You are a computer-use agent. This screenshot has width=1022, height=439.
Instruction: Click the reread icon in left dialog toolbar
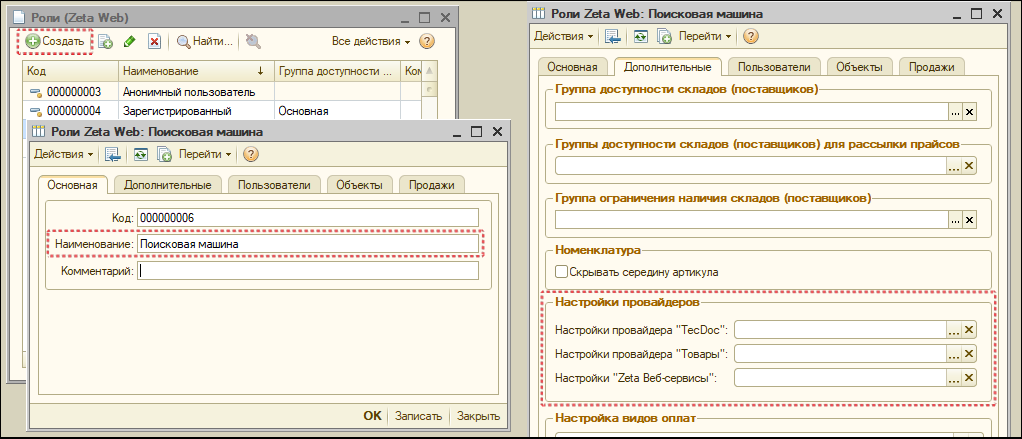coord(141,154)
